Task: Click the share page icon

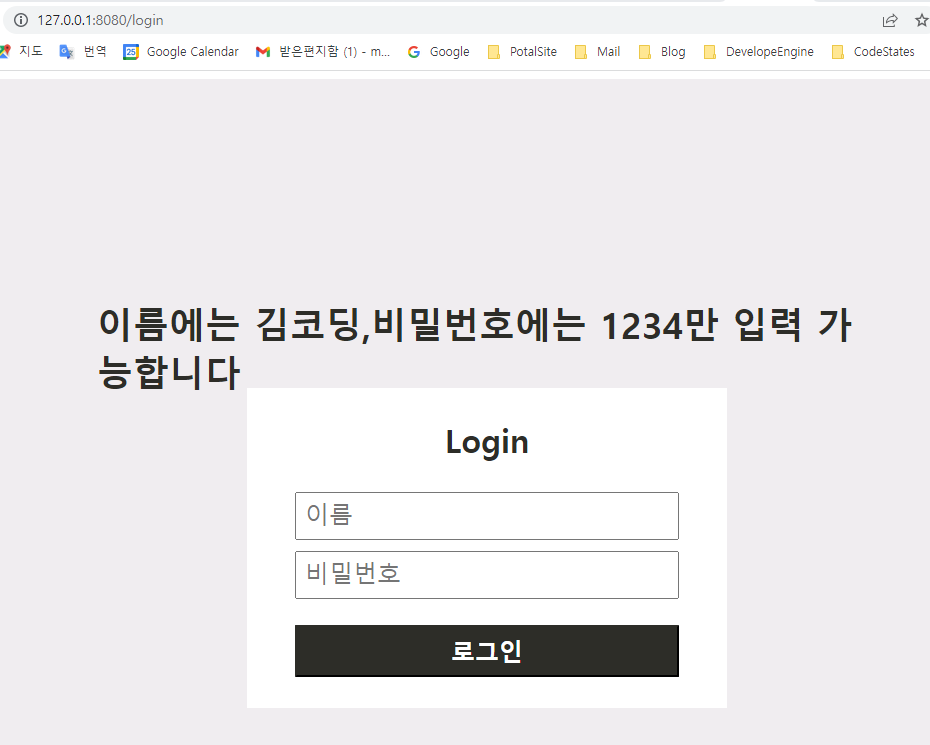Action: 890,21
